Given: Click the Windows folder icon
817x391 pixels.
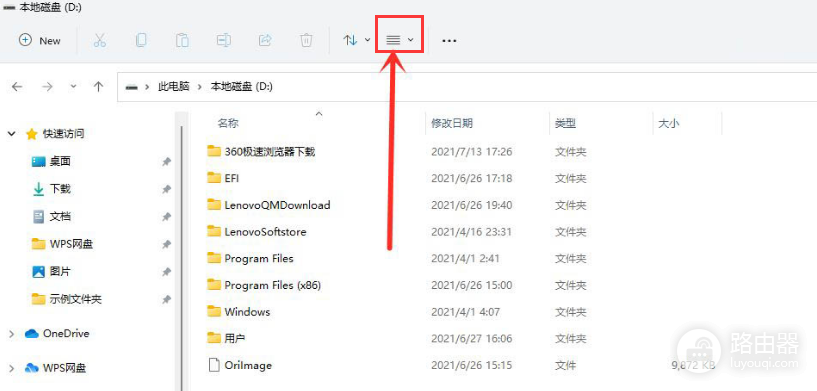Looking at the screenshot, I should coord(214,311).
